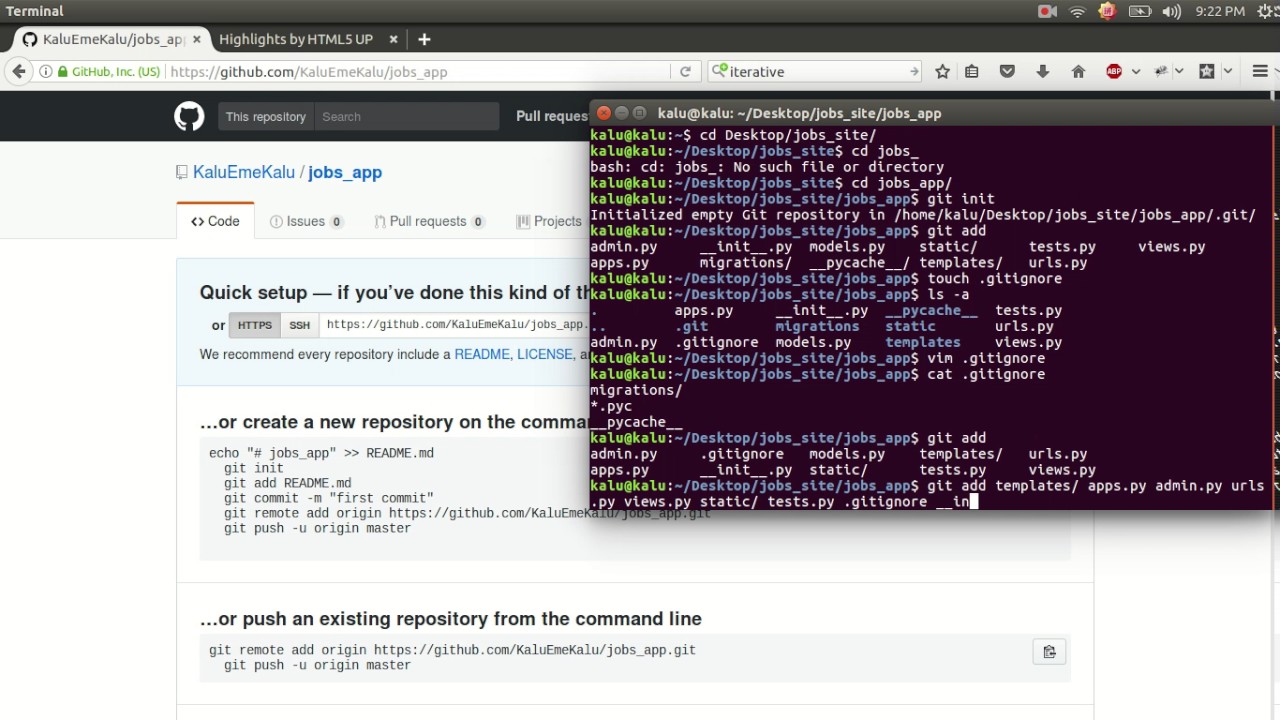Viewport: 1280px width, 720px height.
Task: Click the clone URL text field
Action: point(455,324)
